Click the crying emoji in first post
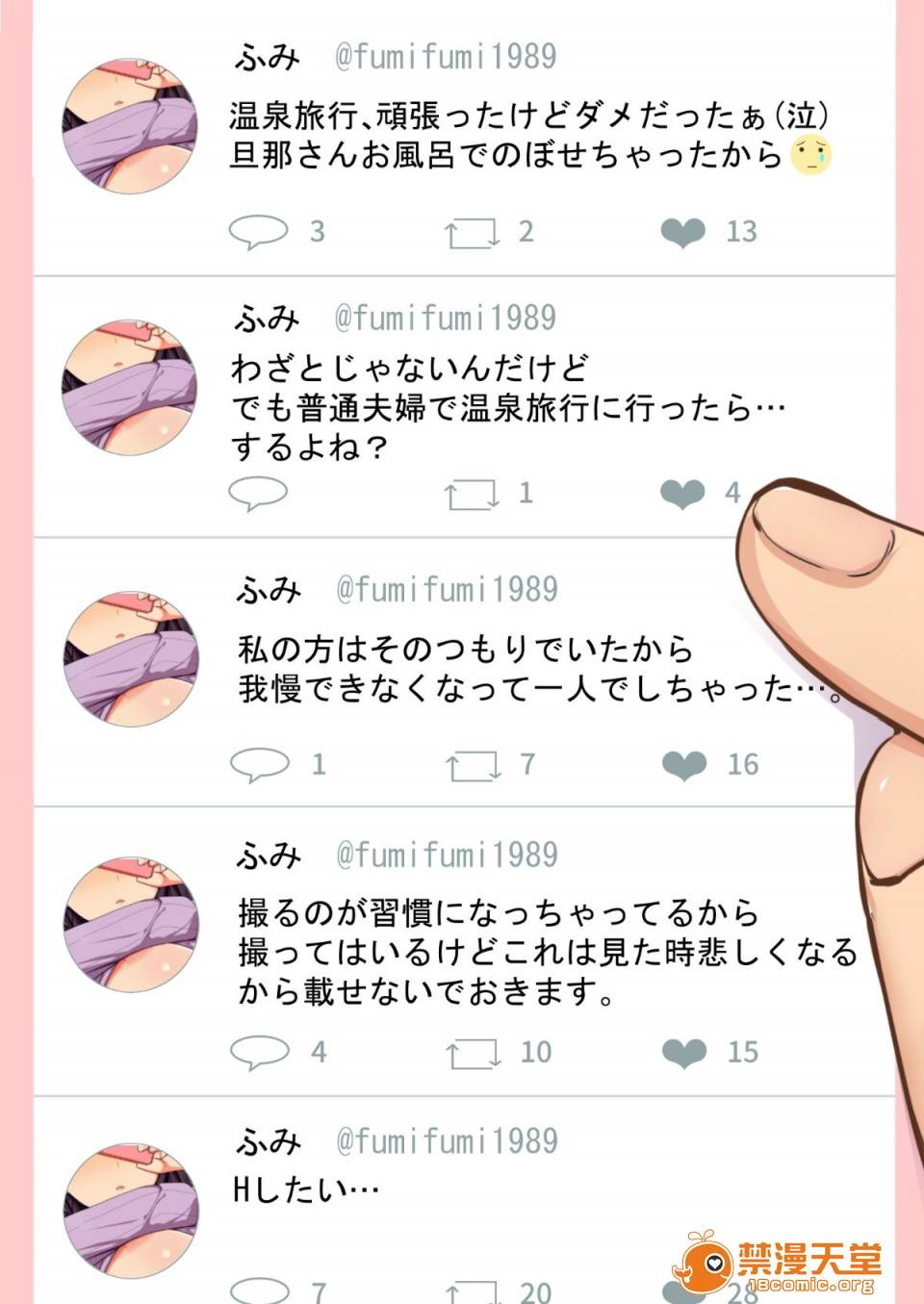 810,155
